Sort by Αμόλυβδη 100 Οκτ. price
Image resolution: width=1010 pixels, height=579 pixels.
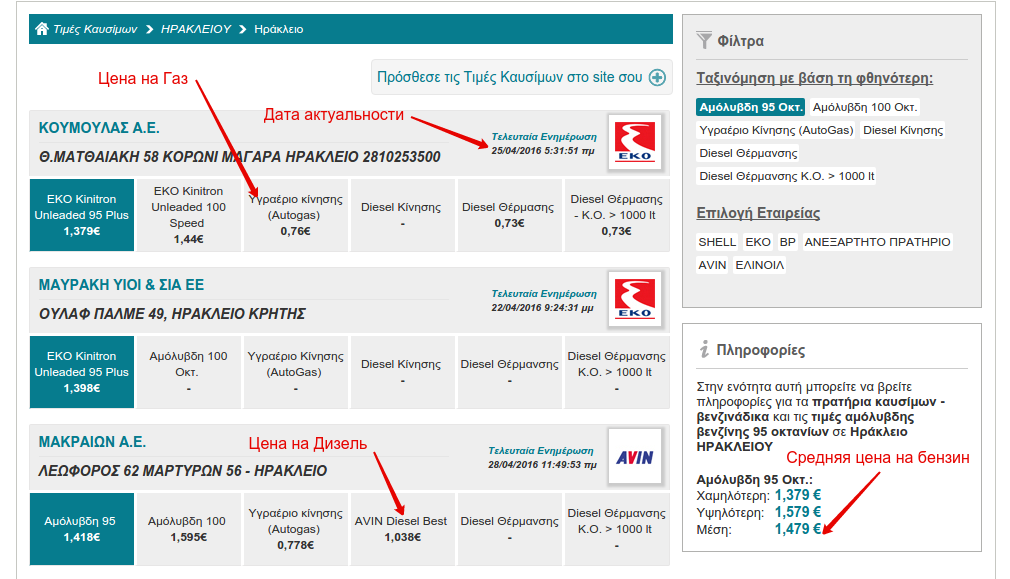(865, 107)
